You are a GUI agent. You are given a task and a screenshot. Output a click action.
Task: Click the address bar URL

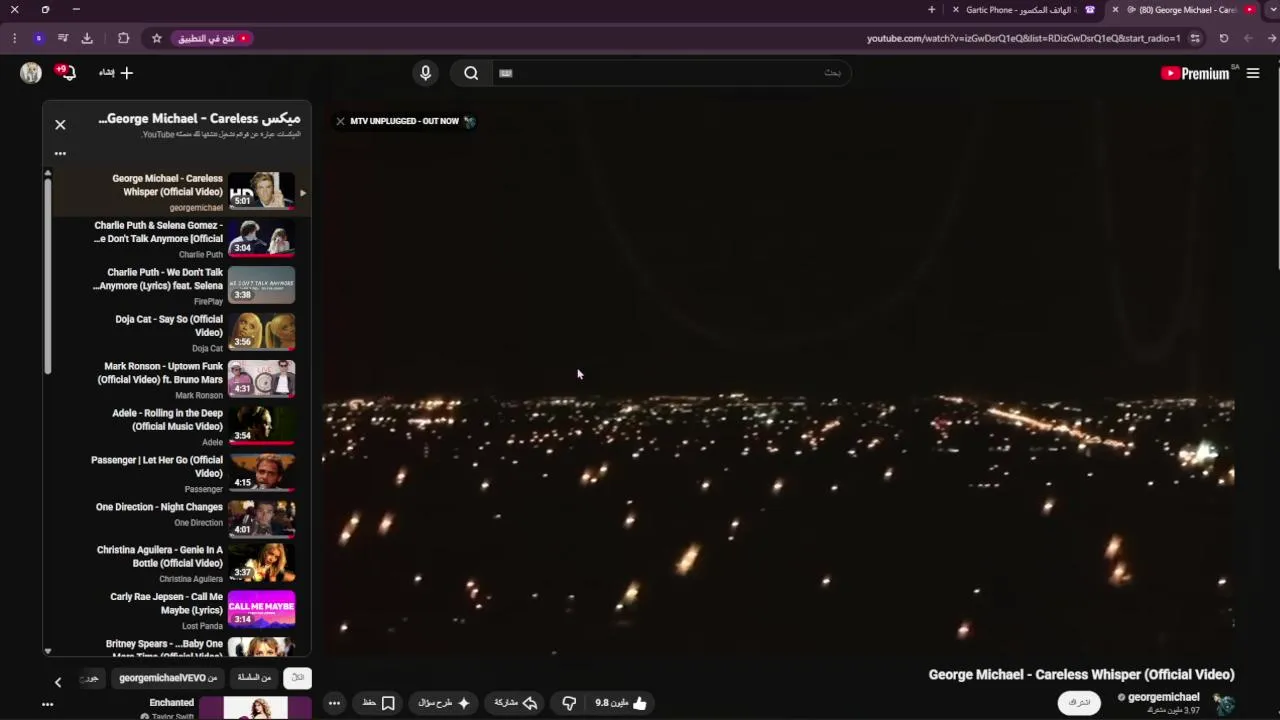click(x=1023, y=38)
